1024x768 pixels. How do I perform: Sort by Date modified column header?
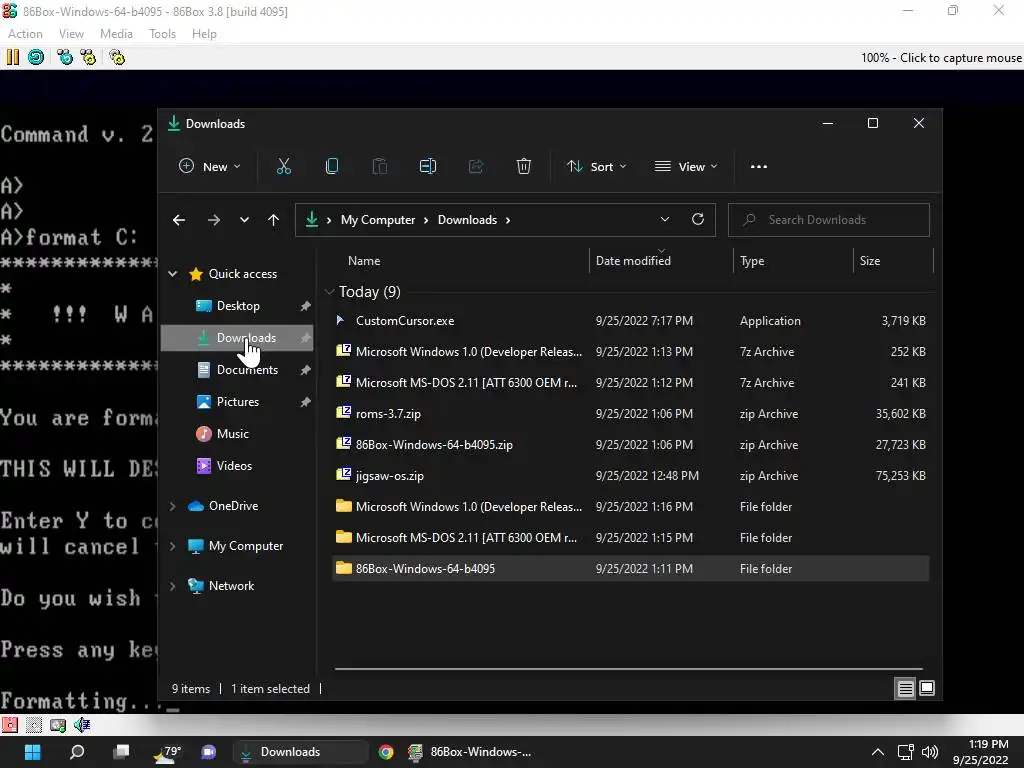[661, 261]
